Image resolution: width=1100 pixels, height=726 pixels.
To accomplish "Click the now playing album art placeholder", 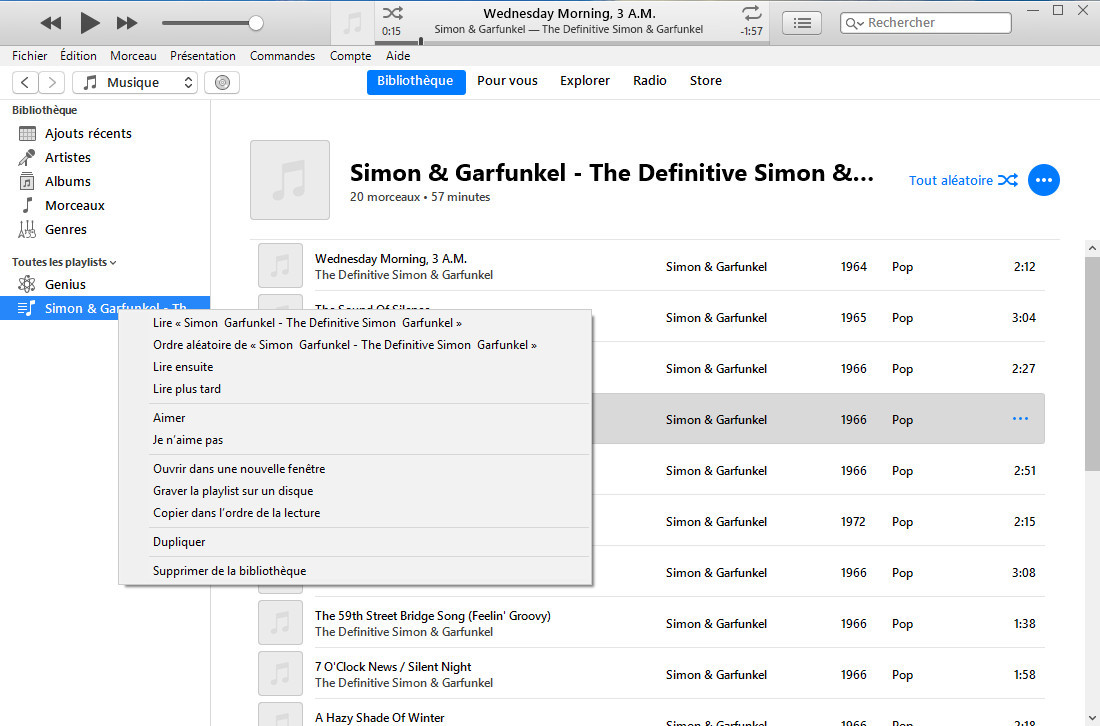I will point(352,23).
